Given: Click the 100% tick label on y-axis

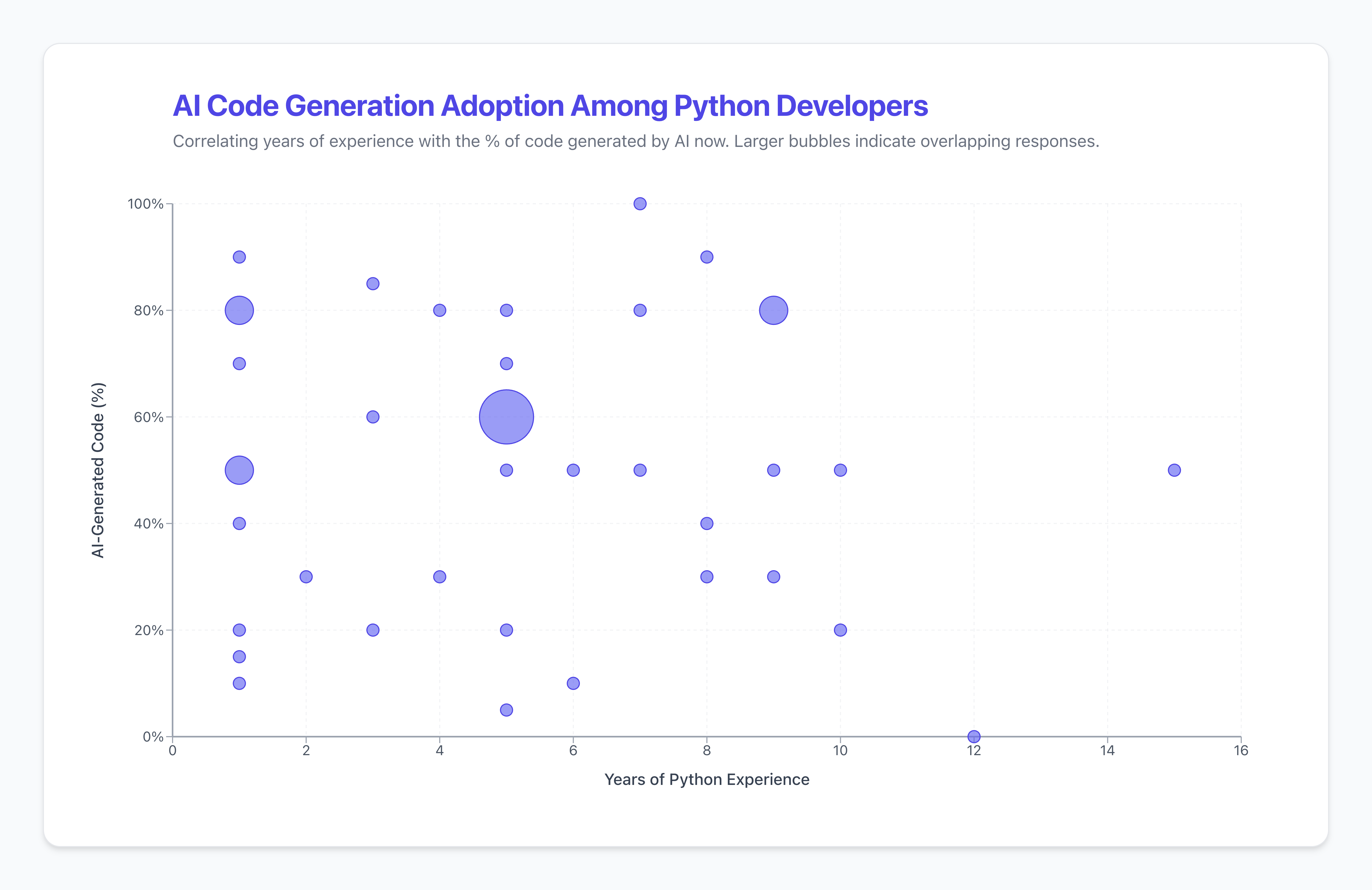Looking at the screenshot, I should pos(145,204).
